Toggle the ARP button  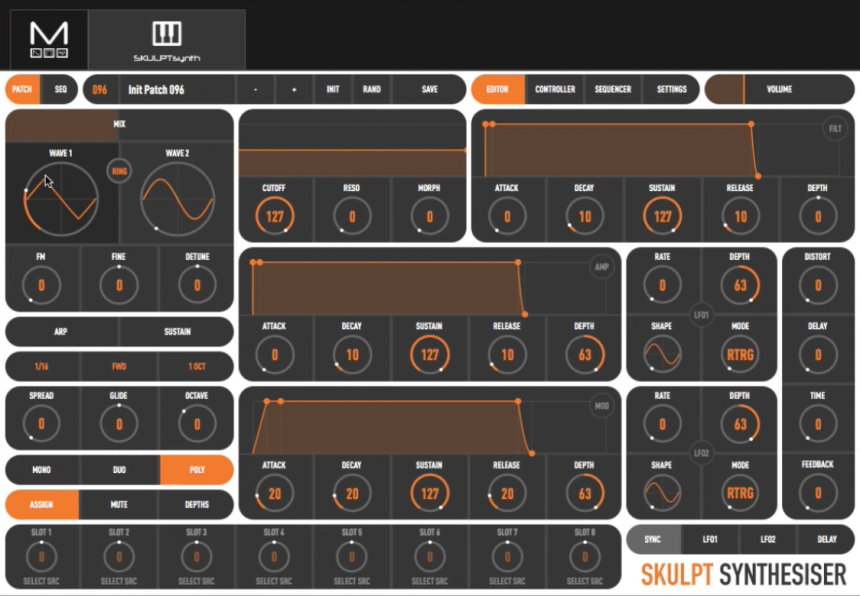[61, 331]
